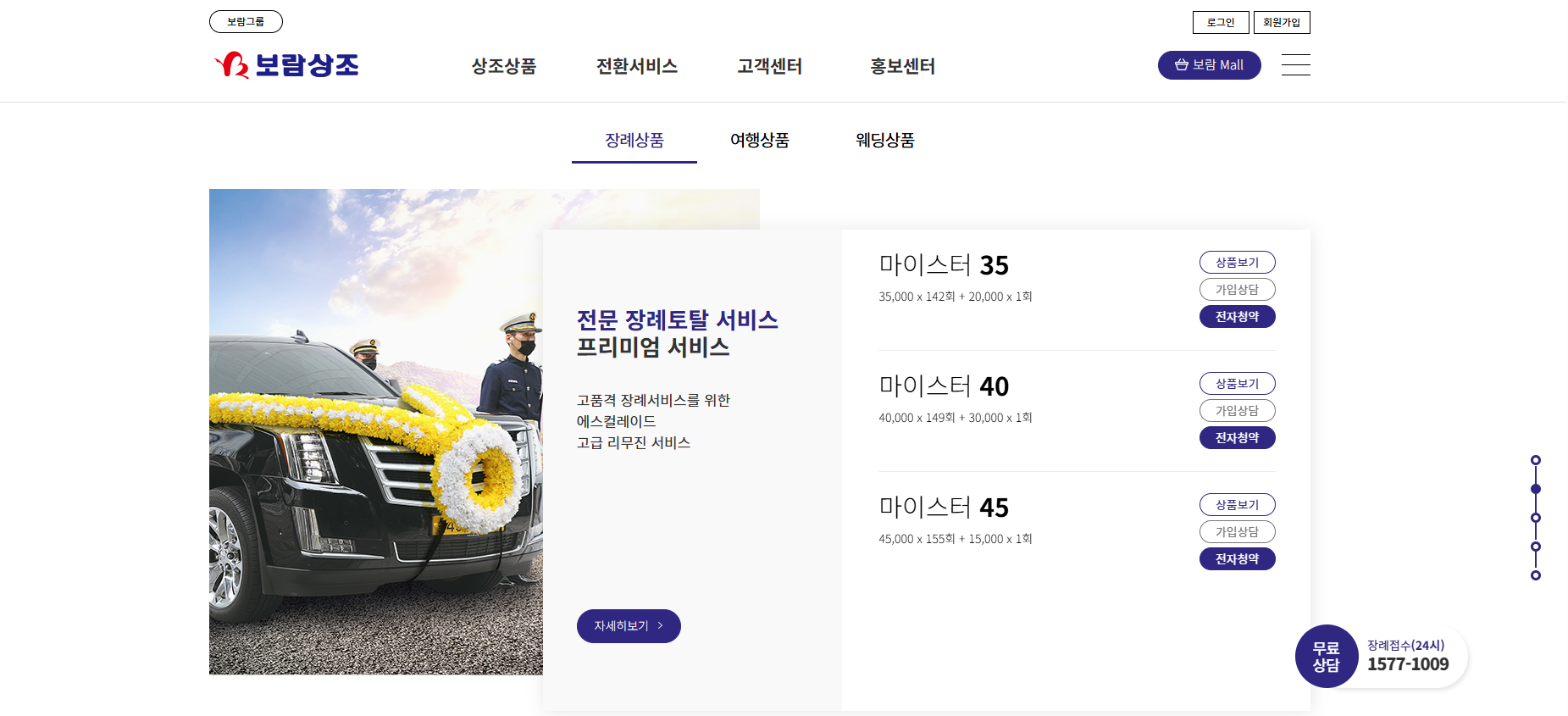Request 가입상담 for 마이스터 45

tap(1238, 532)
